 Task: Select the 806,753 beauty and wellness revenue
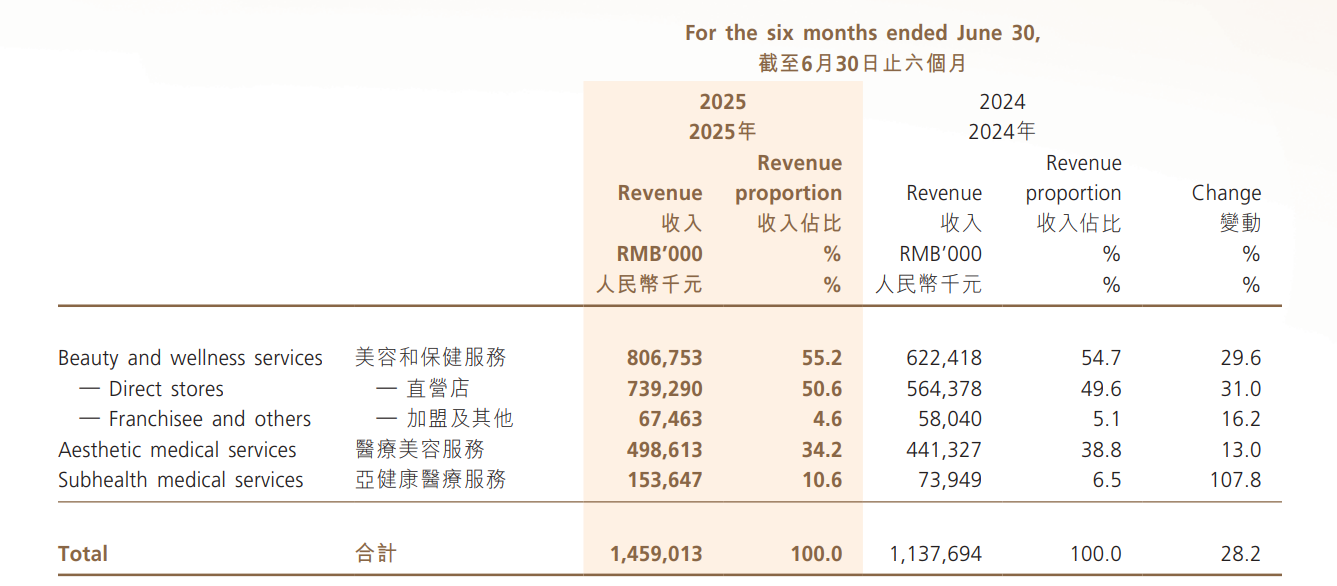(664, 358)
